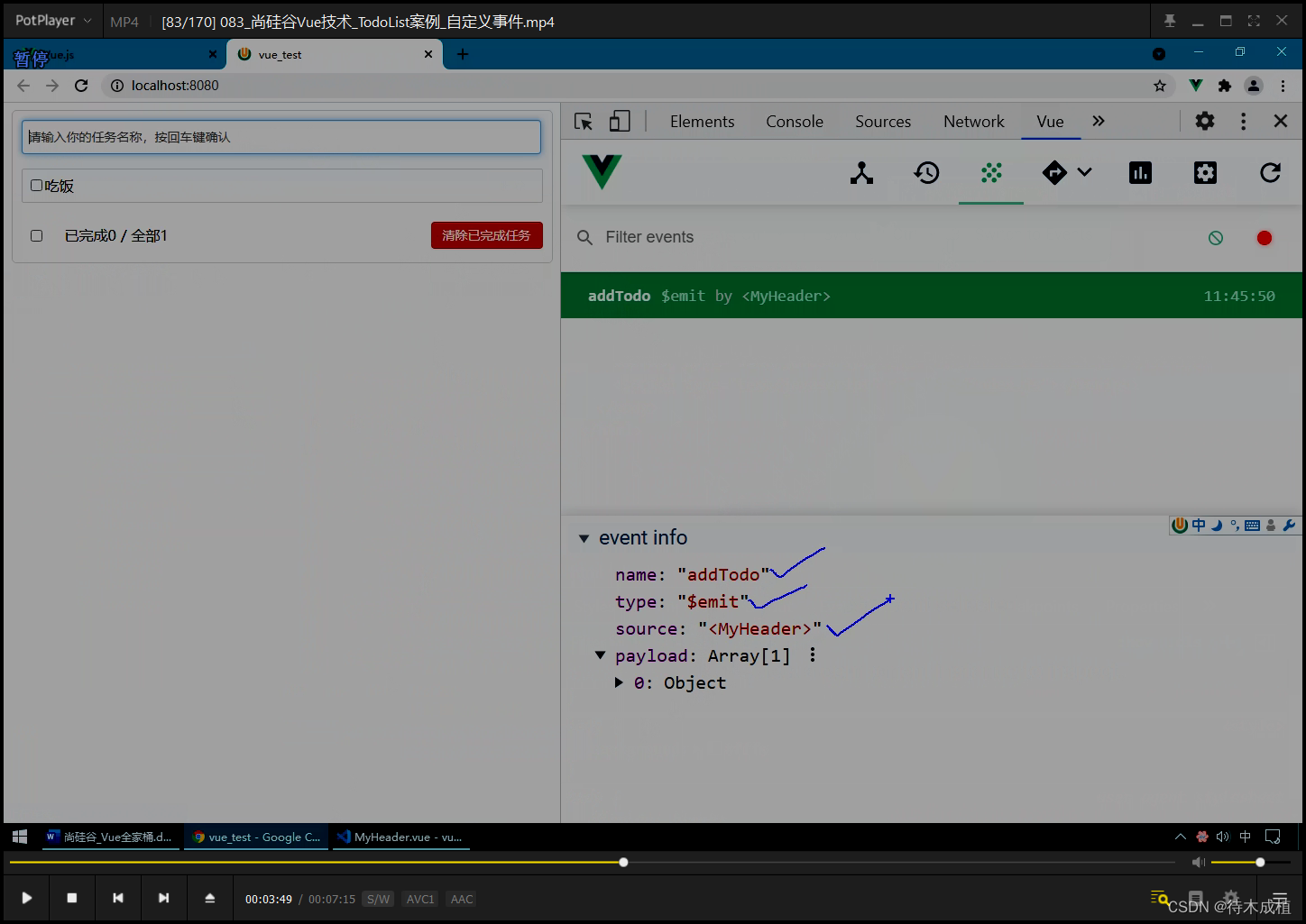The width and height of the screenshot is (1306, 924).
Task: Click Vue devtools refresh icon
Action: point(1270,173)
